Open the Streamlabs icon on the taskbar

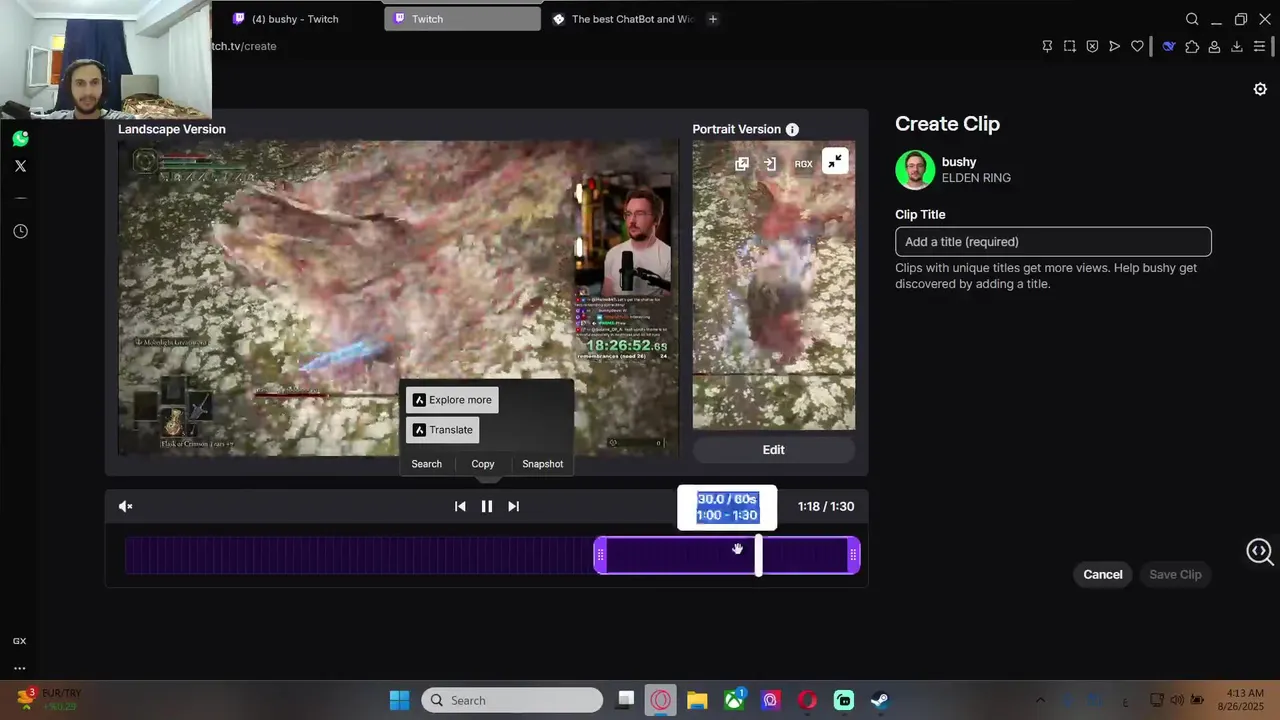coord(844,700)
